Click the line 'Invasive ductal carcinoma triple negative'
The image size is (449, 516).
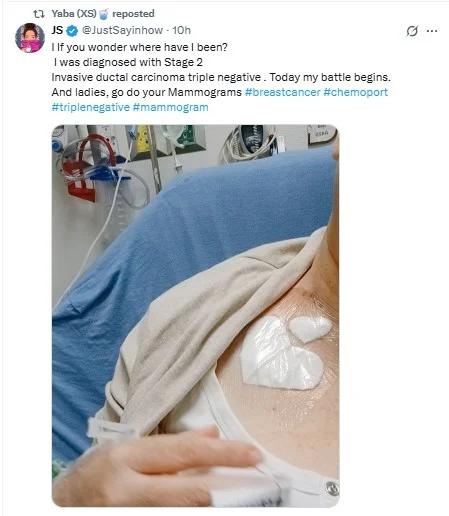pos(156,77)
